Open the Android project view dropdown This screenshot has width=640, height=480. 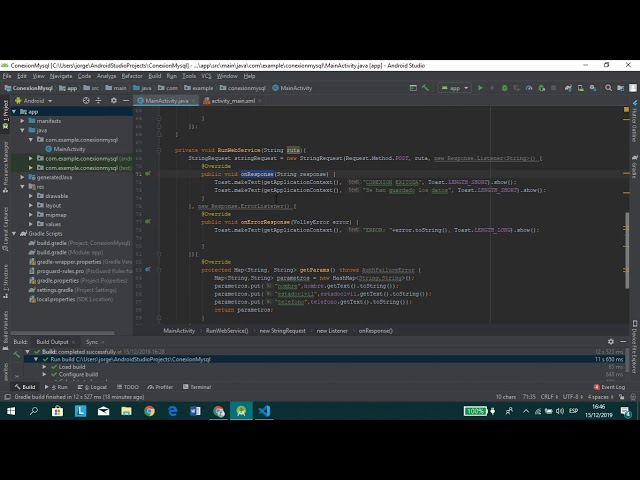[34, 100]
